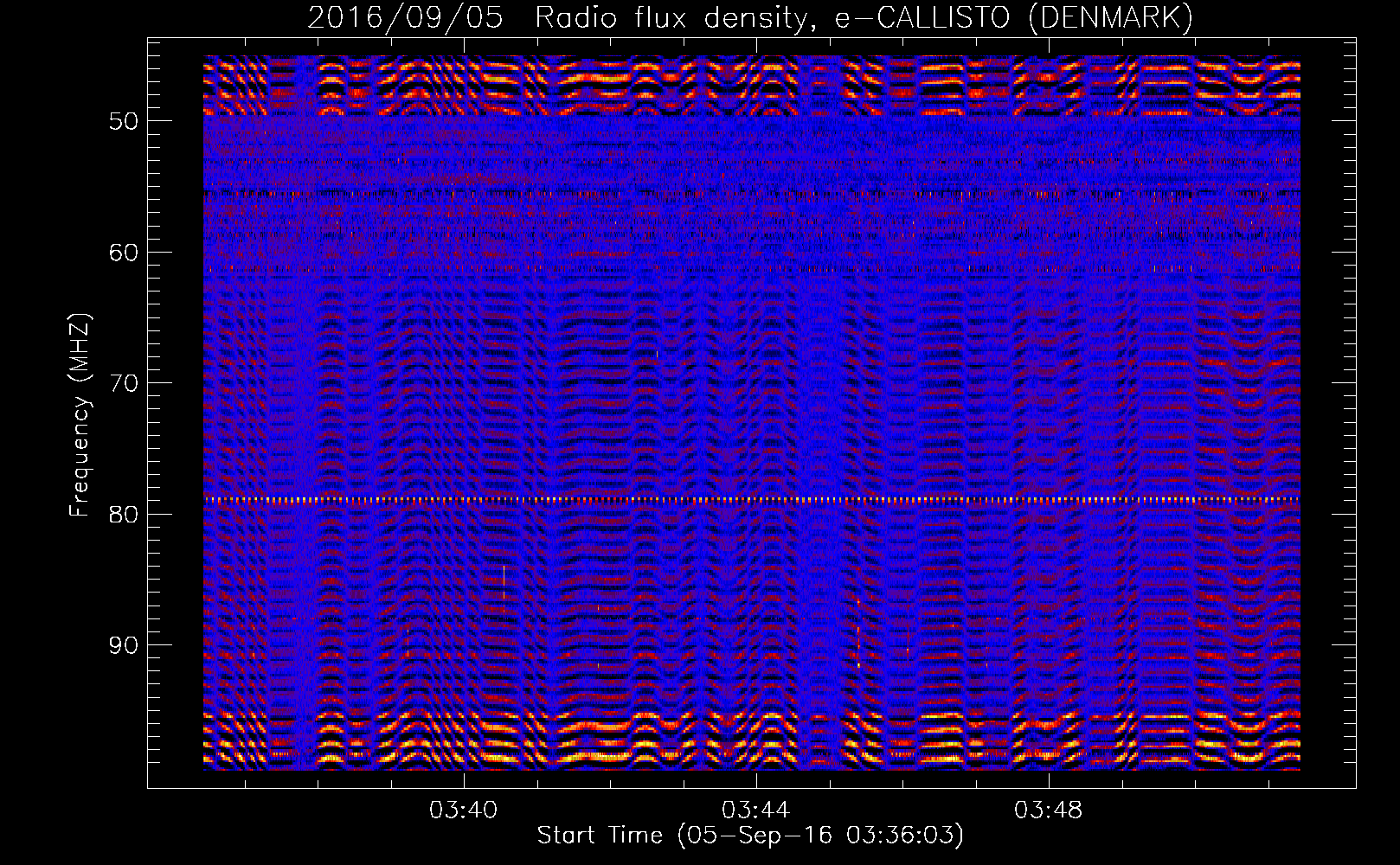Click the plot title with the date 2016/09/05
1400x865 pixels.
click(750, 17)
